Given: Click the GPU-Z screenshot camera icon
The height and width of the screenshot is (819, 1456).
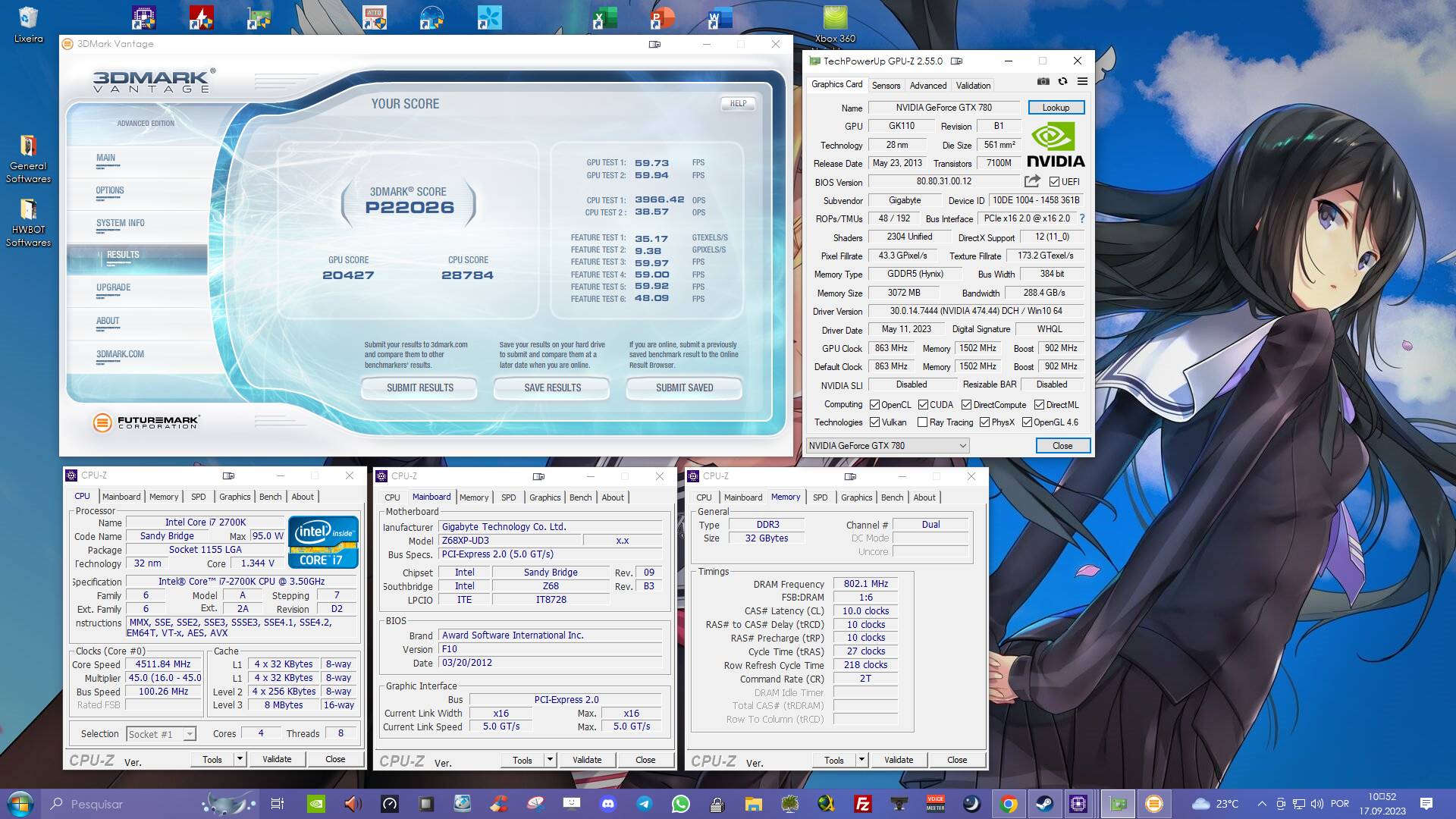Looking at the screenshot, I should [1043, 82].
